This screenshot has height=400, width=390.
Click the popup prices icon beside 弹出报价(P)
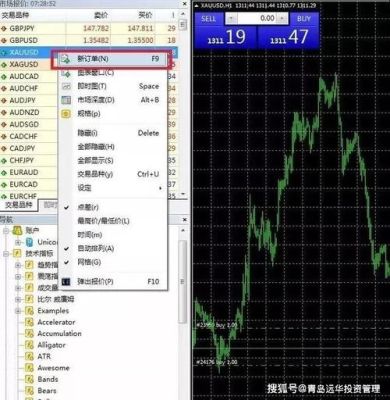(66, 282)
